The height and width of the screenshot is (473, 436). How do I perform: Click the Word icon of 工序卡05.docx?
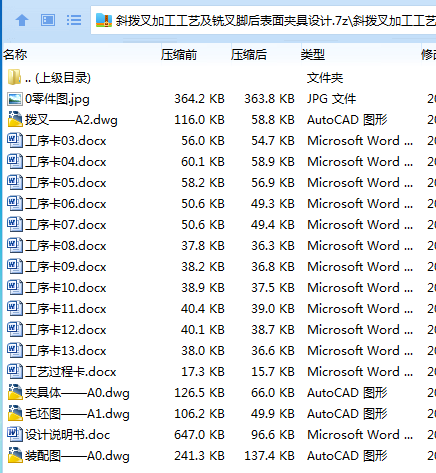pyautogui.click(x=15, y=182)
